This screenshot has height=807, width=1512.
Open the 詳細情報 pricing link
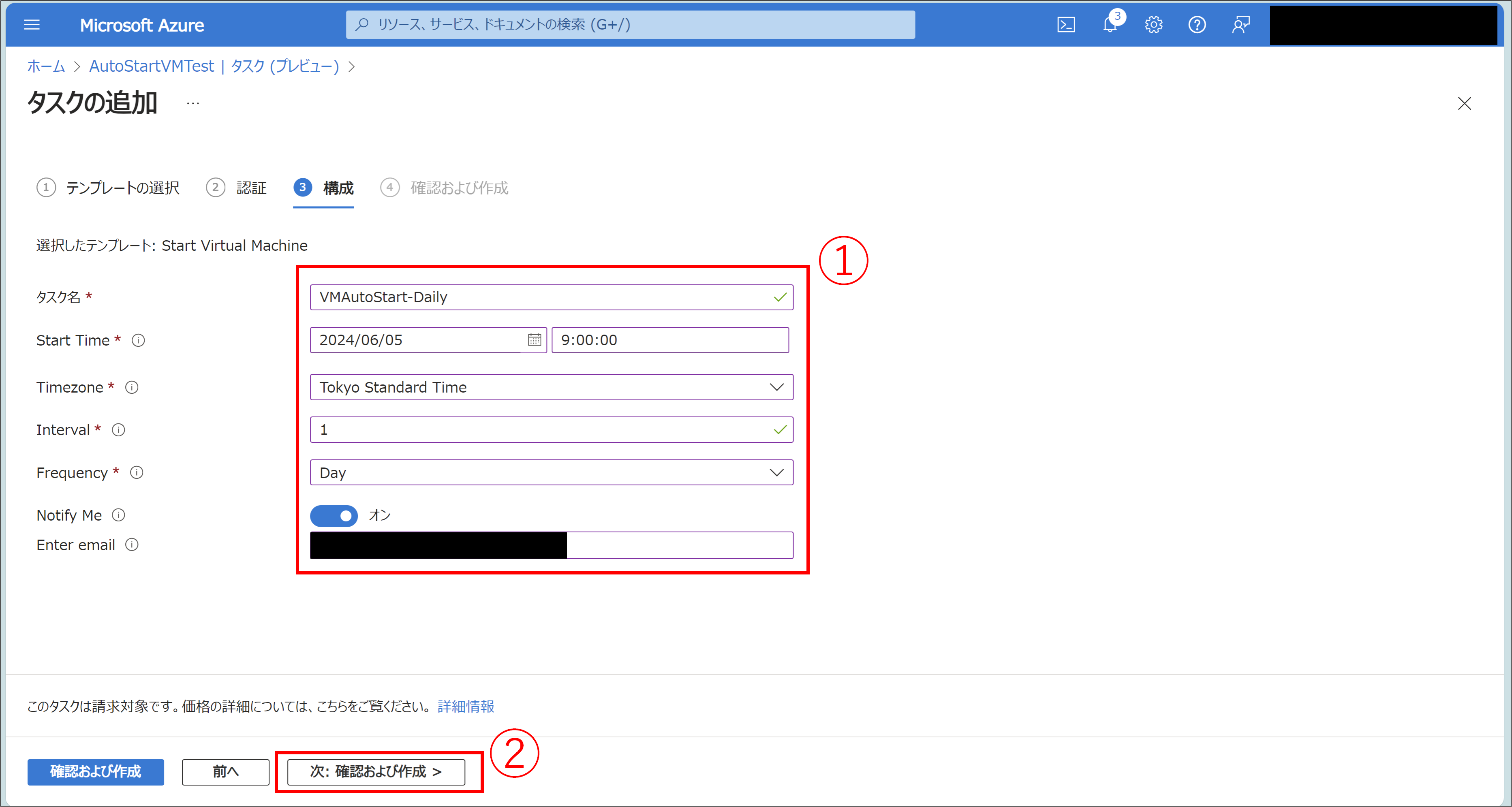pos(466,706)
